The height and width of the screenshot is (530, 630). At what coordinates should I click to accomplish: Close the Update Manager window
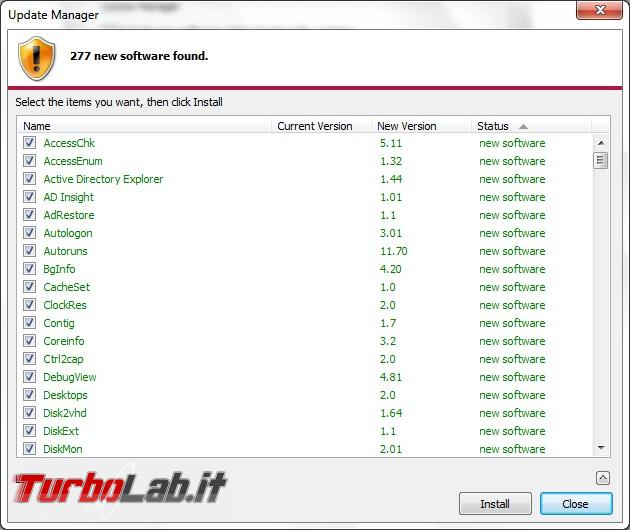pyautogui.click(x=599, y=10)
